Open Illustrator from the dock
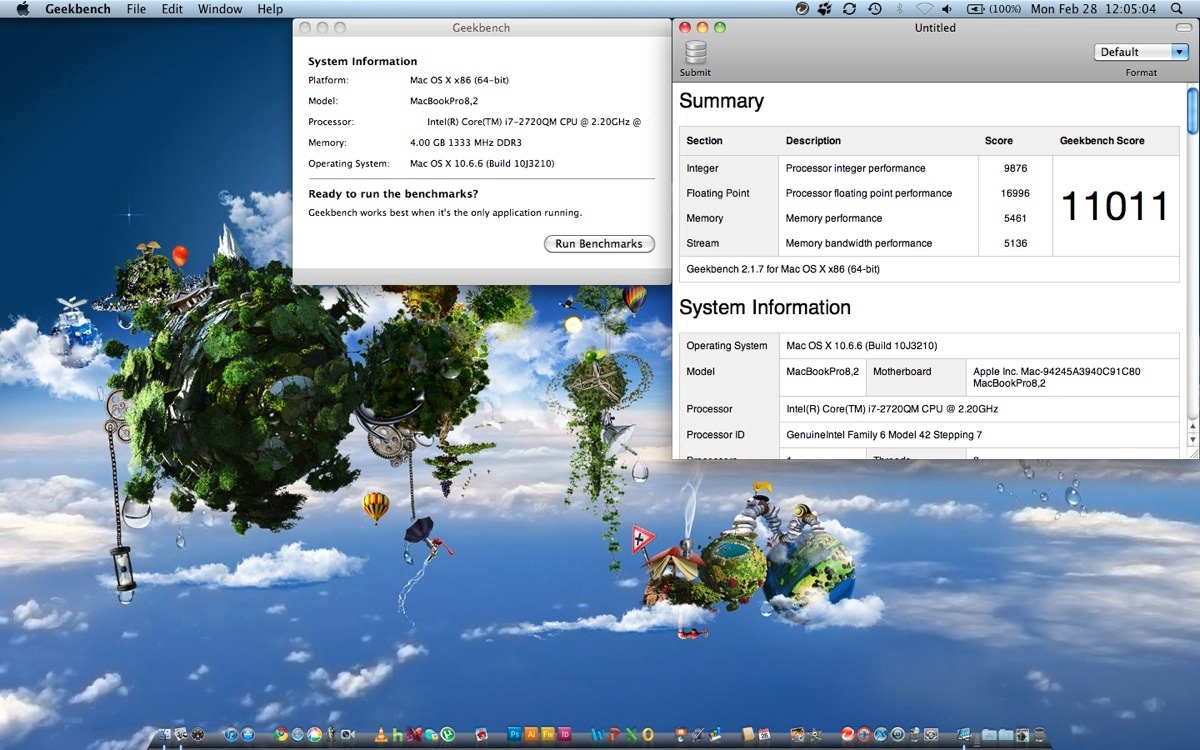The height and width of the screenshot is (750, 1200). tap(532, 735)
